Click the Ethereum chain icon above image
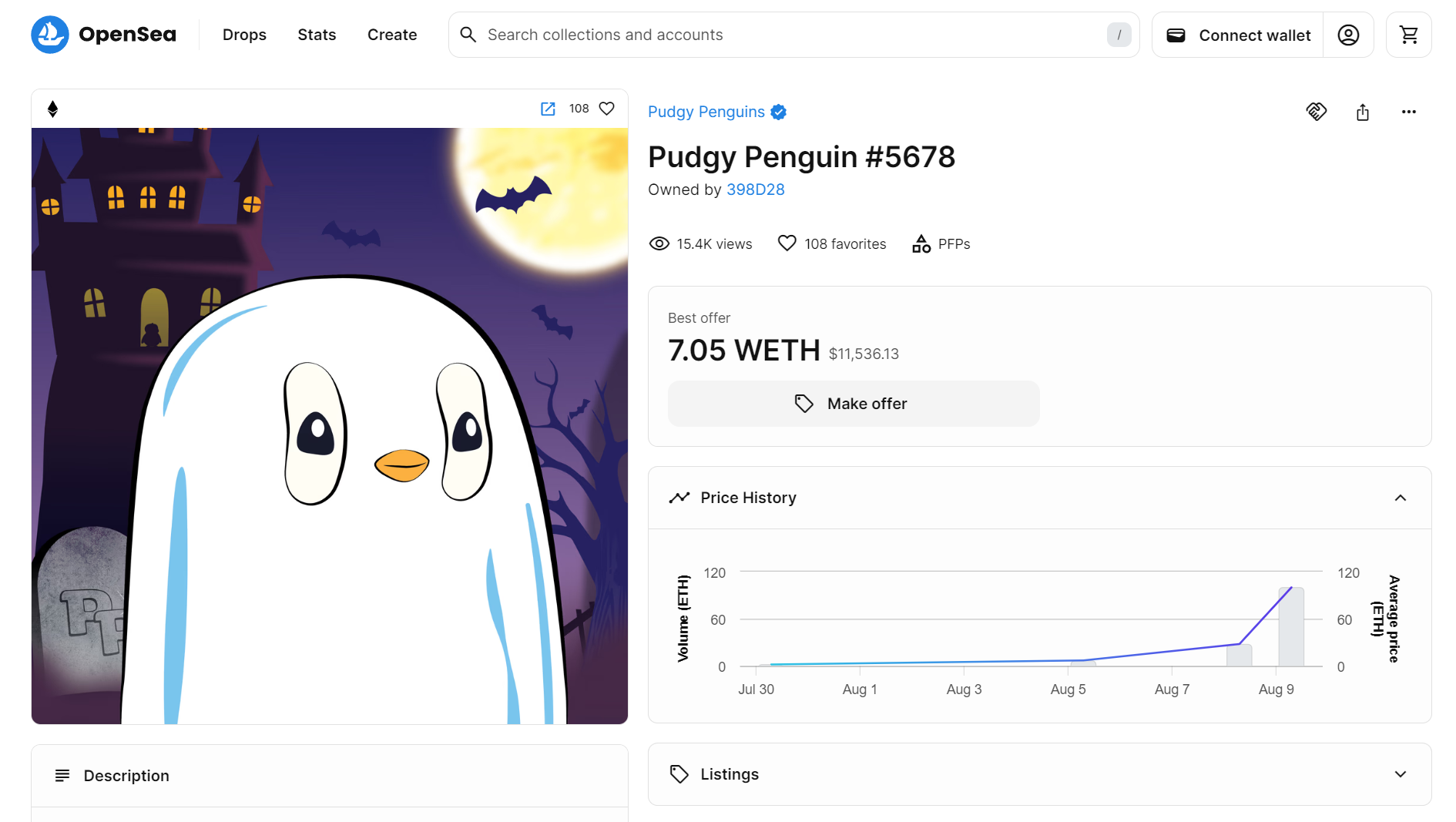 click(52, 109)
